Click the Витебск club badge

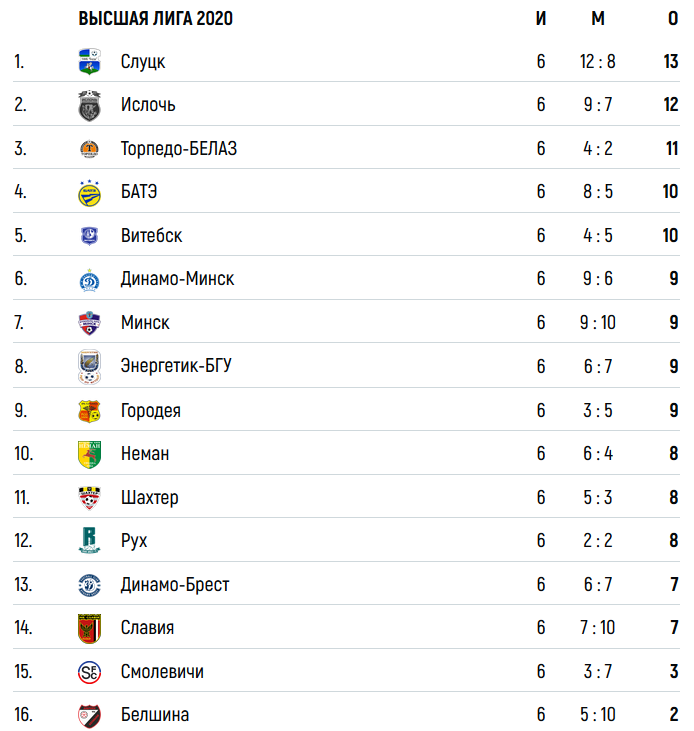[x=89, y=236]
